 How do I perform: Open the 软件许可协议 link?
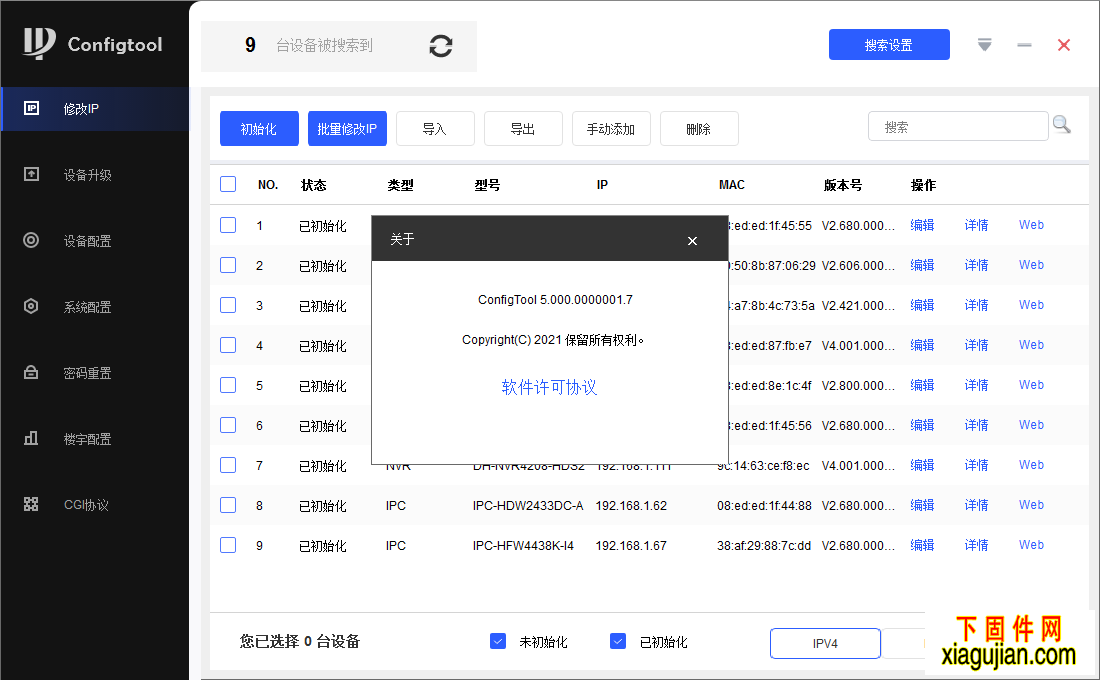pyautogui.click(x=549, y=387)
